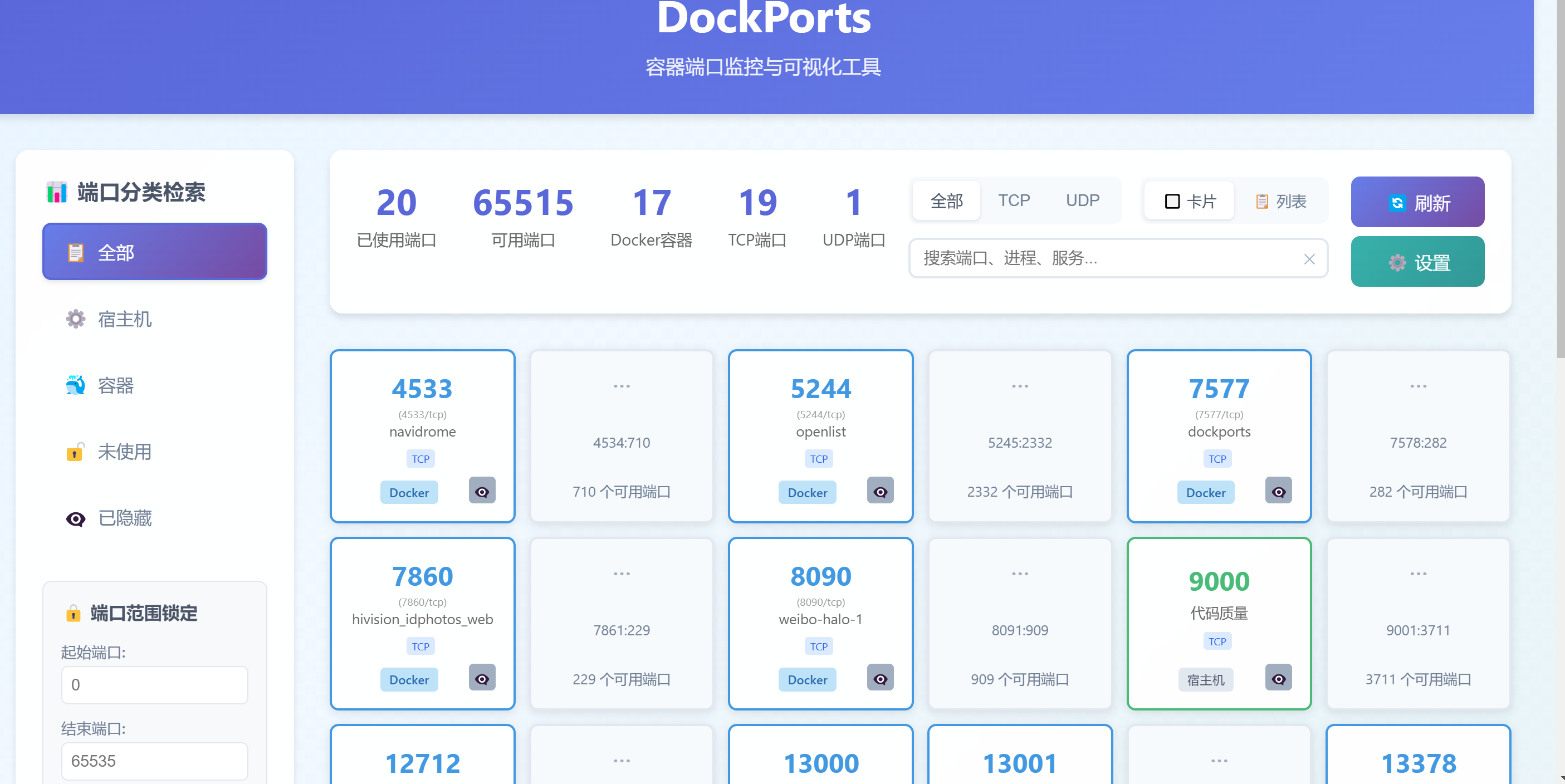Click TCP tag on openlist card
Image resolution: width=1565 pixels, height=784 pixels.
(x=819, y=458)
